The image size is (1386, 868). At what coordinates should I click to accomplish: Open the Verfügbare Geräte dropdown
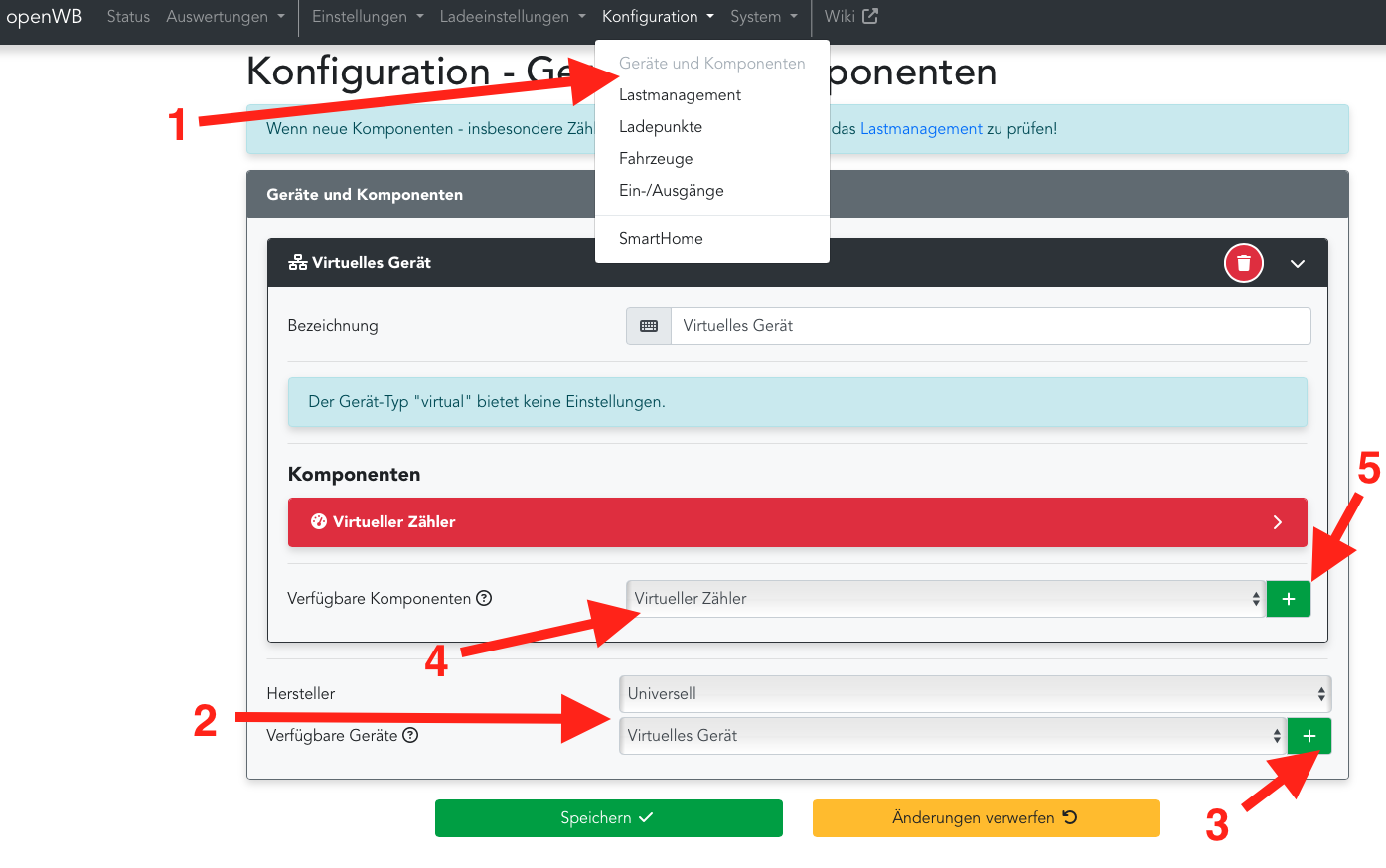click(x=952, y=736)
